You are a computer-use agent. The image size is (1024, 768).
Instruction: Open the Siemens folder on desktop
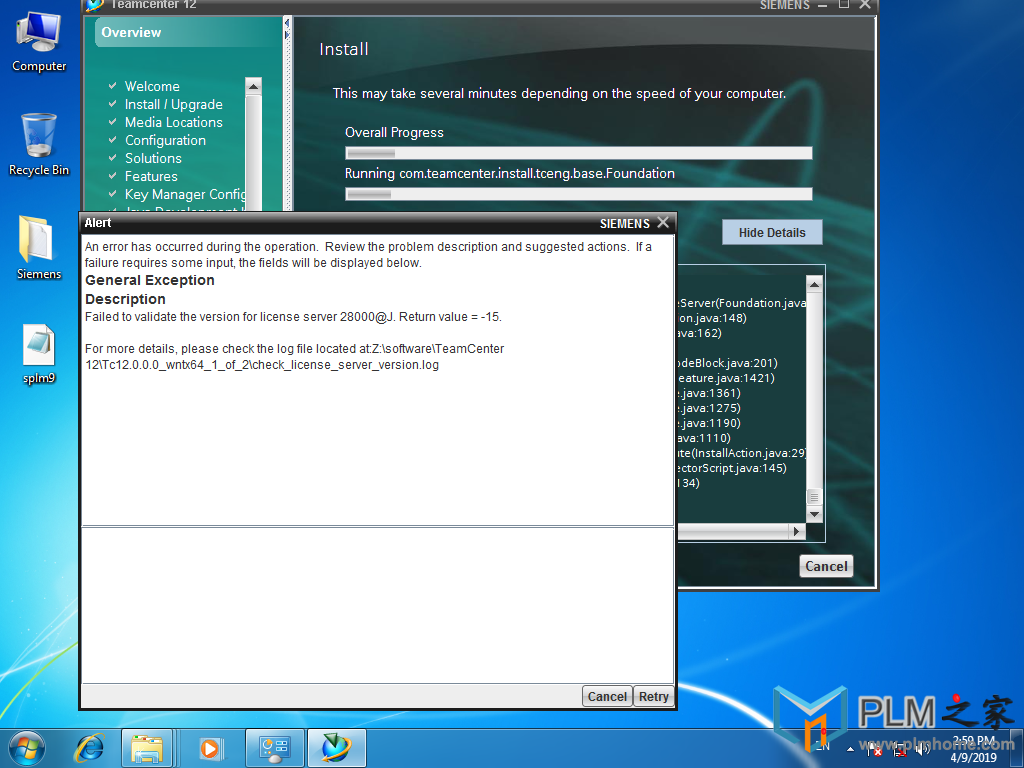[x=39, y=248]
